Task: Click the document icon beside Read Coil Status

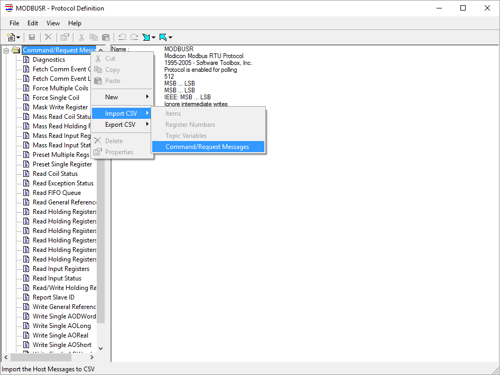Action: tap(26, 174)
